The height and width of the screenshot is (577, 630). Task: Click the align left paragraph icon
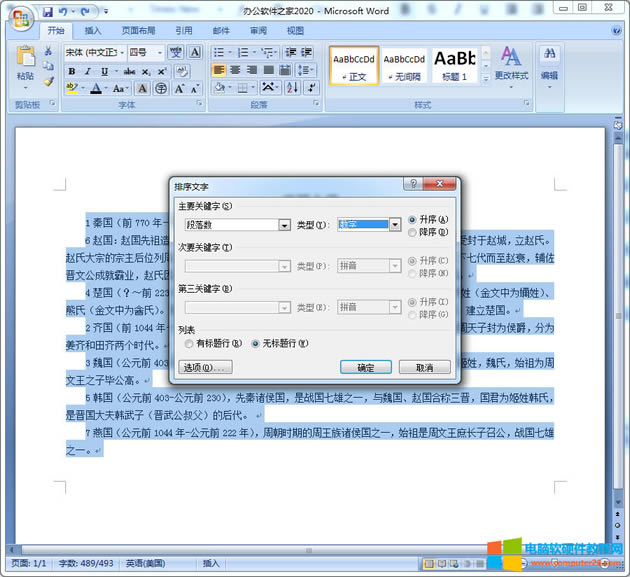click(219, 71)
